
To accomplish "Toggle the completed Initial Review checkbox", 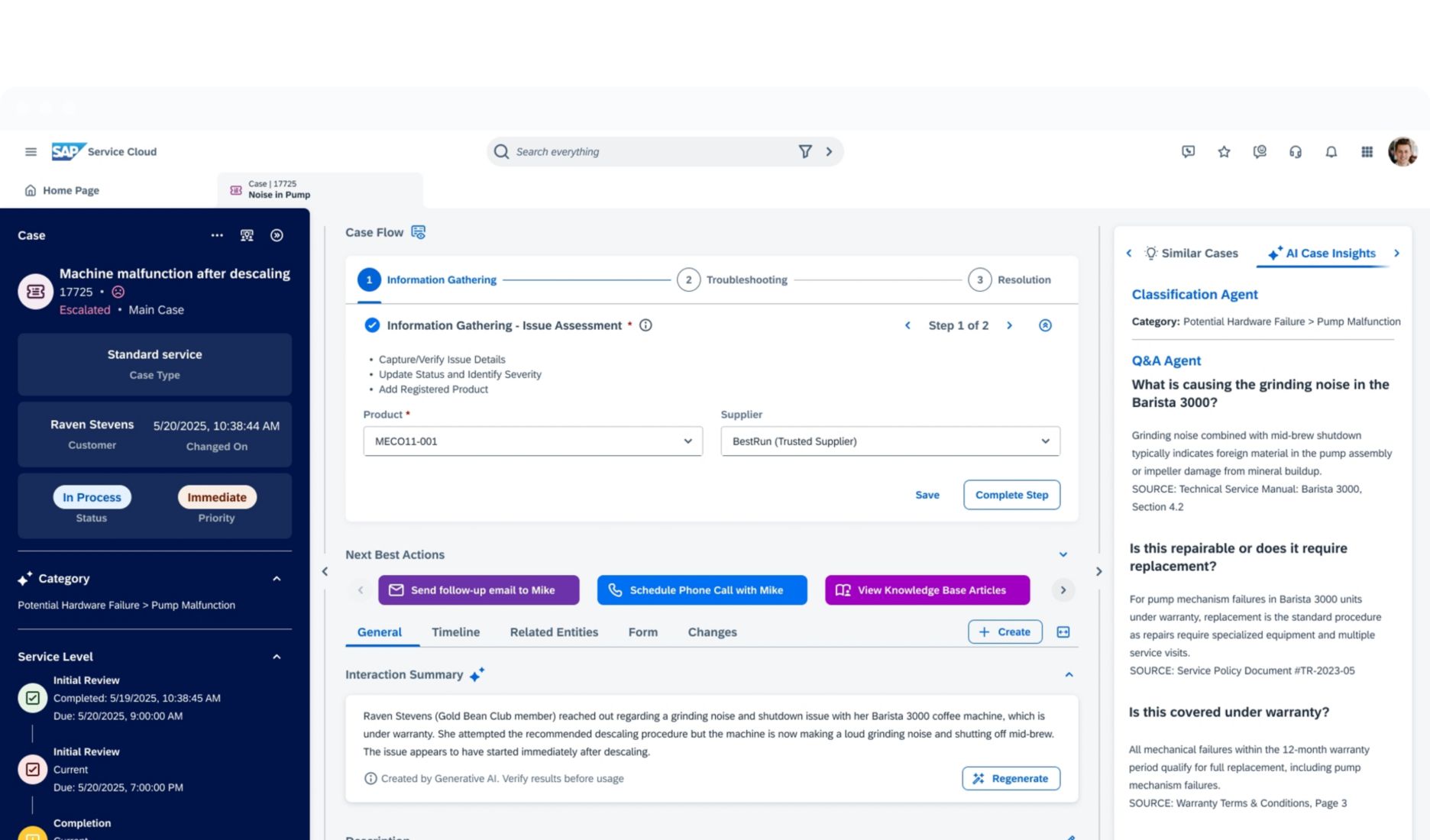I will (x=32, y=697).
